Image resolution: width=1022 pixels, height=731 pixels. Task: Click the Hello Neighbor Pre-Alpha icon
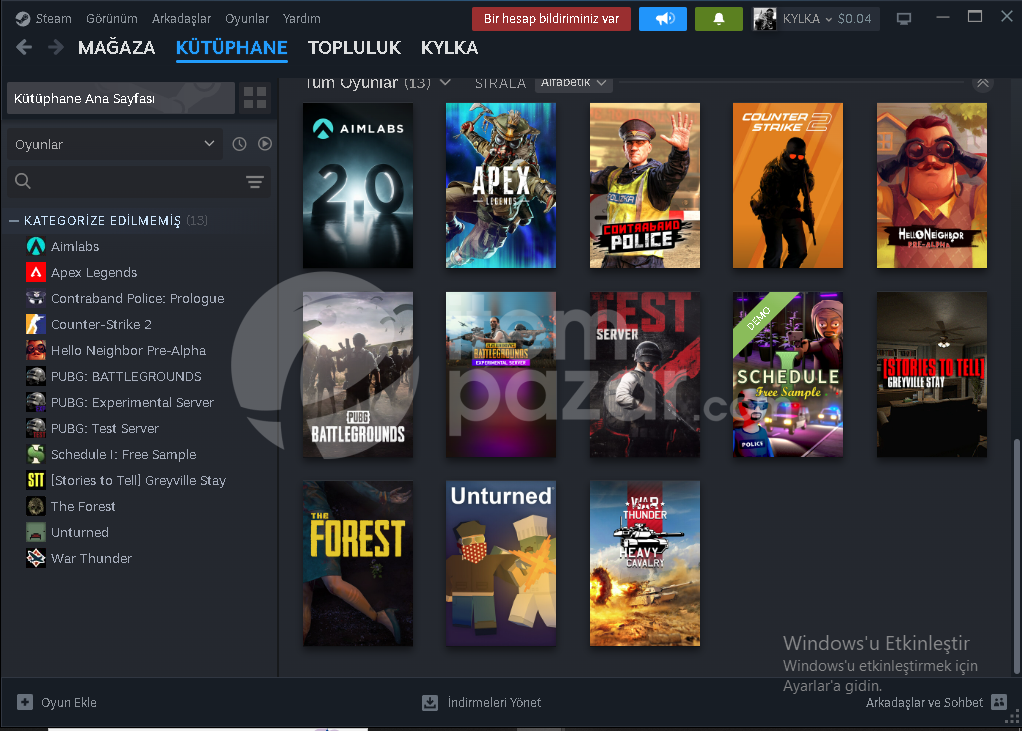pos(36,351)
